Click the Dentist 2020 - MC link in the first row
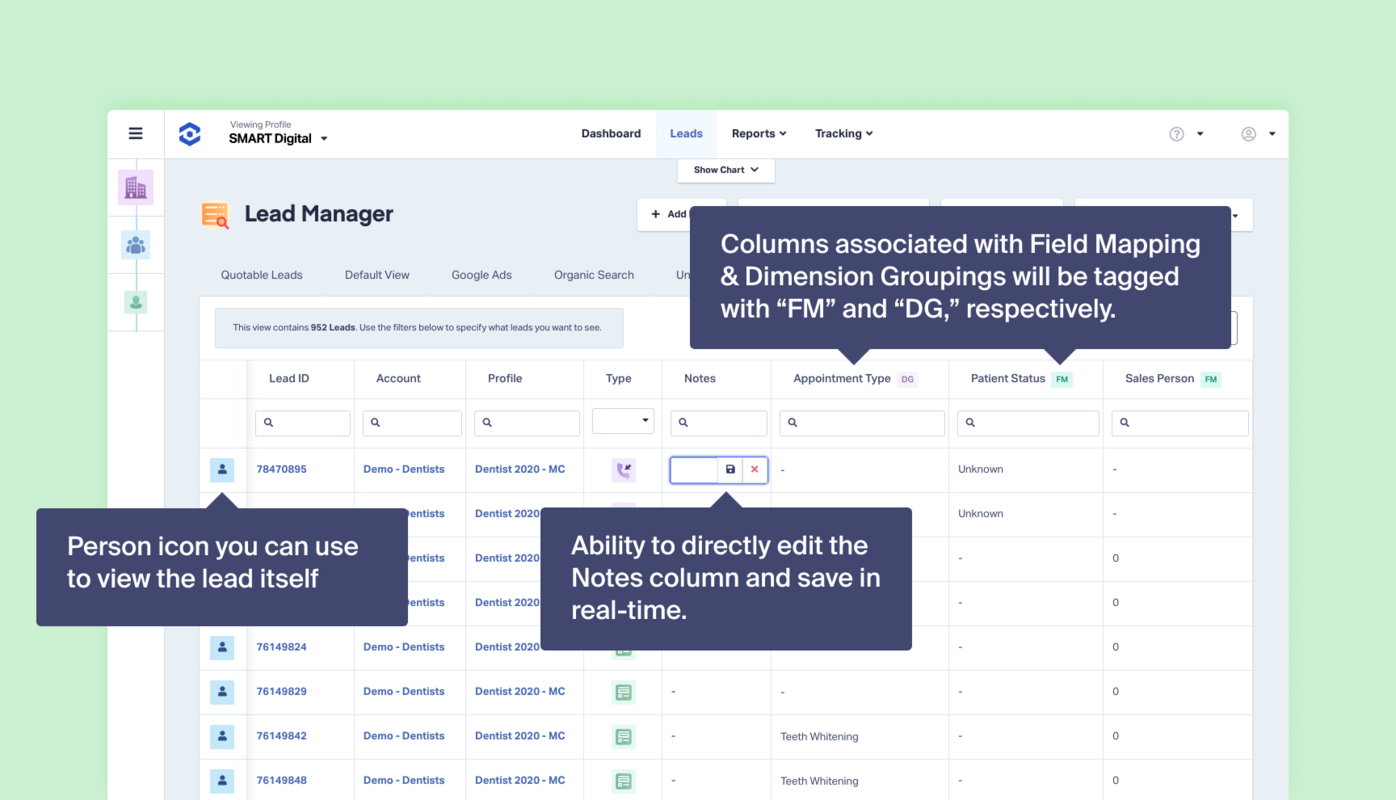The height and width of the screenshot is (800, 1396). (x=519, y=469)
